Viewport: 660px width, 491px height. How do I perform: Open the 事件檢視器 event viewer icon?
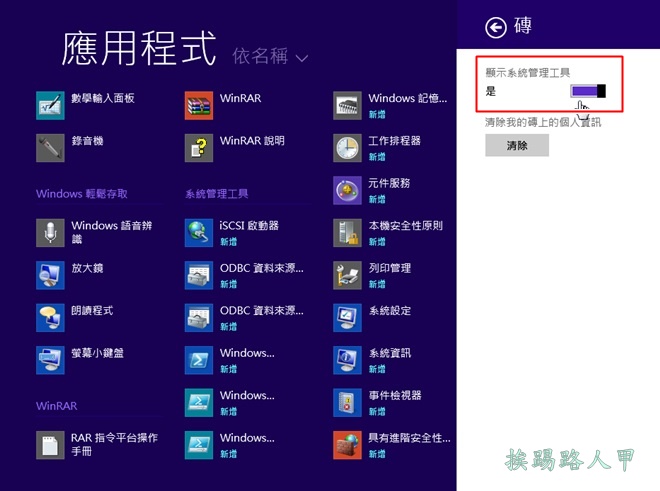(x=347, y=402)
